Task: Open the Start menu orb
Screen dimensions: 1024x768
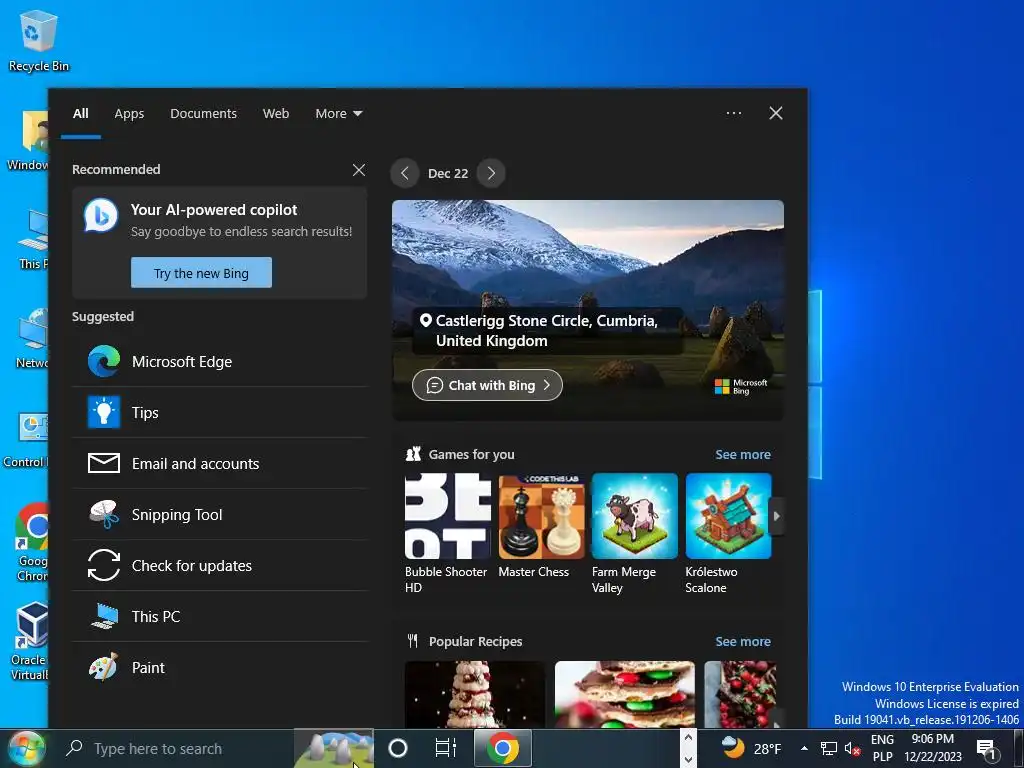Action: tap(25, 748)
